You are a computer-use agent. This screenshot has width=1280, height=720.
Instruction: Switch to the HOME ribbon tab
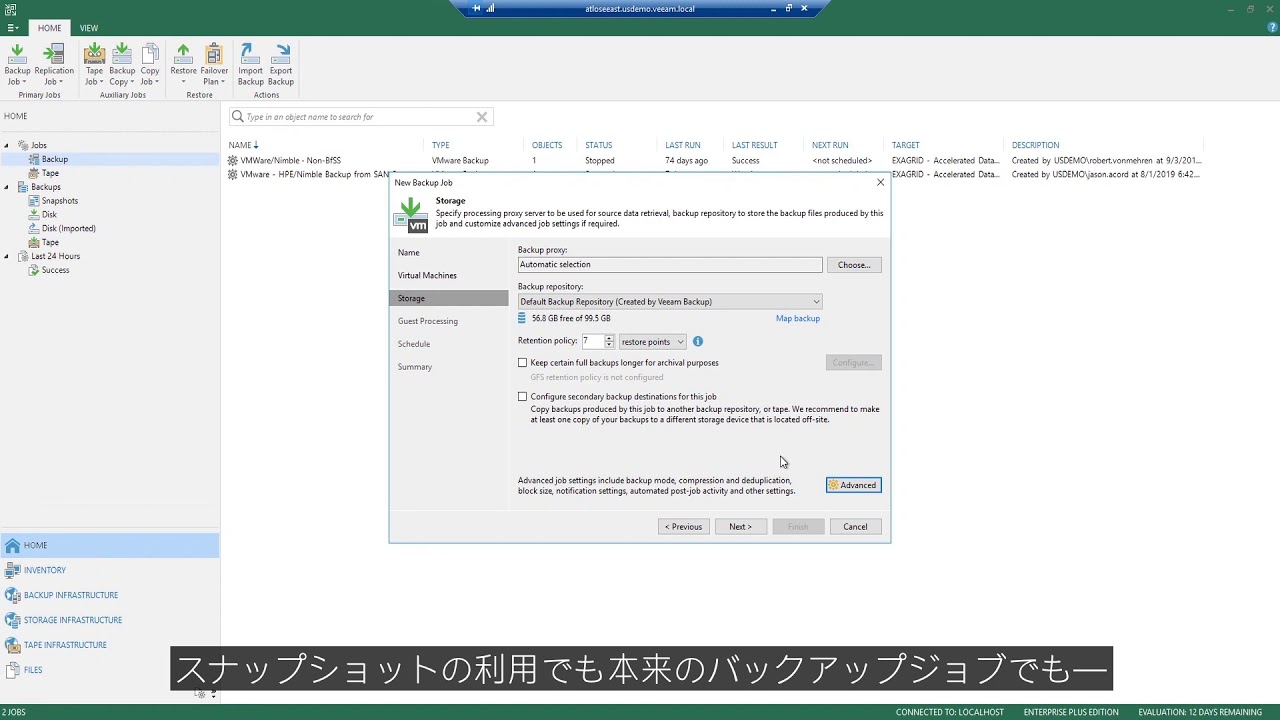click(49, 28)
